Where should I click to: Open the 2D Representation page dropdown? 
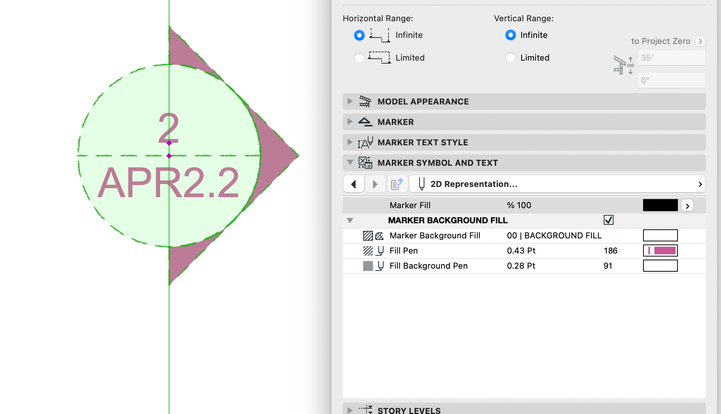point(557,184)
